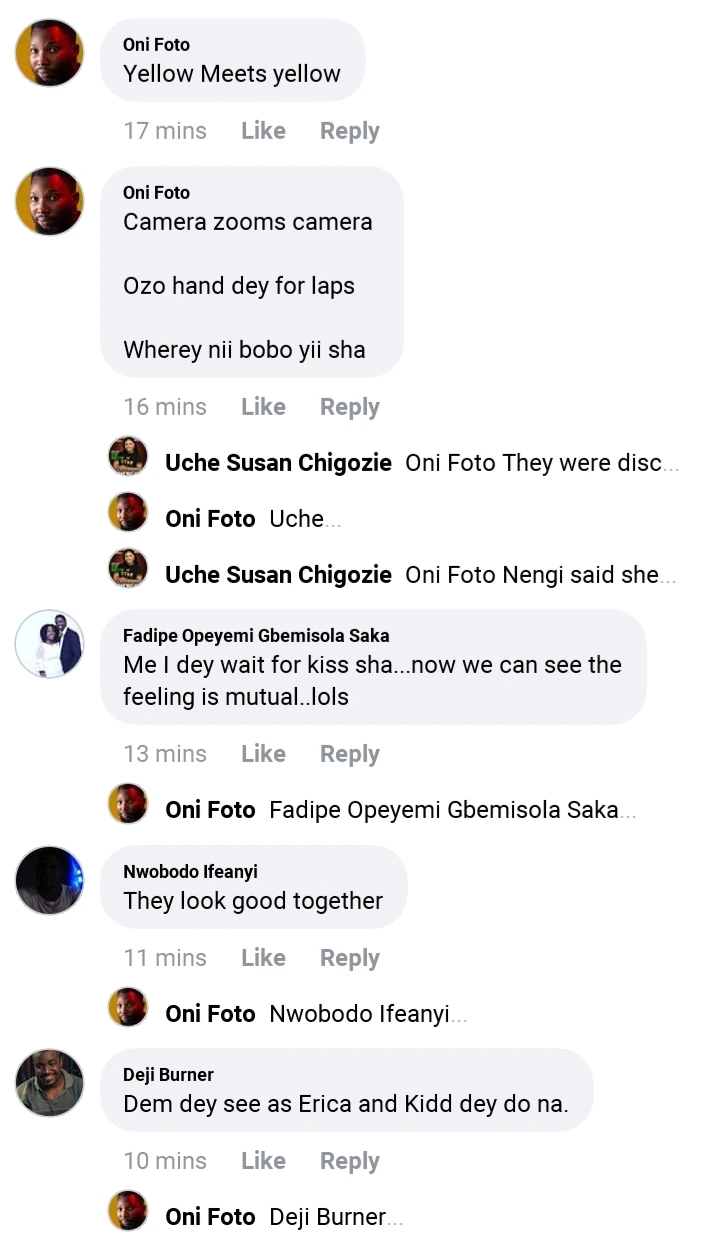
Task: Reply to Fadipe's "feeling is mutual" comment
Action: (349, 754)
